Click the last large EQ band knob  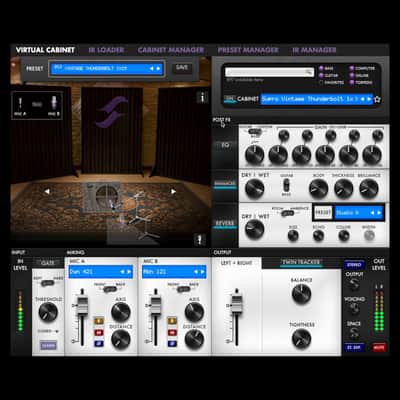[372, 155]
